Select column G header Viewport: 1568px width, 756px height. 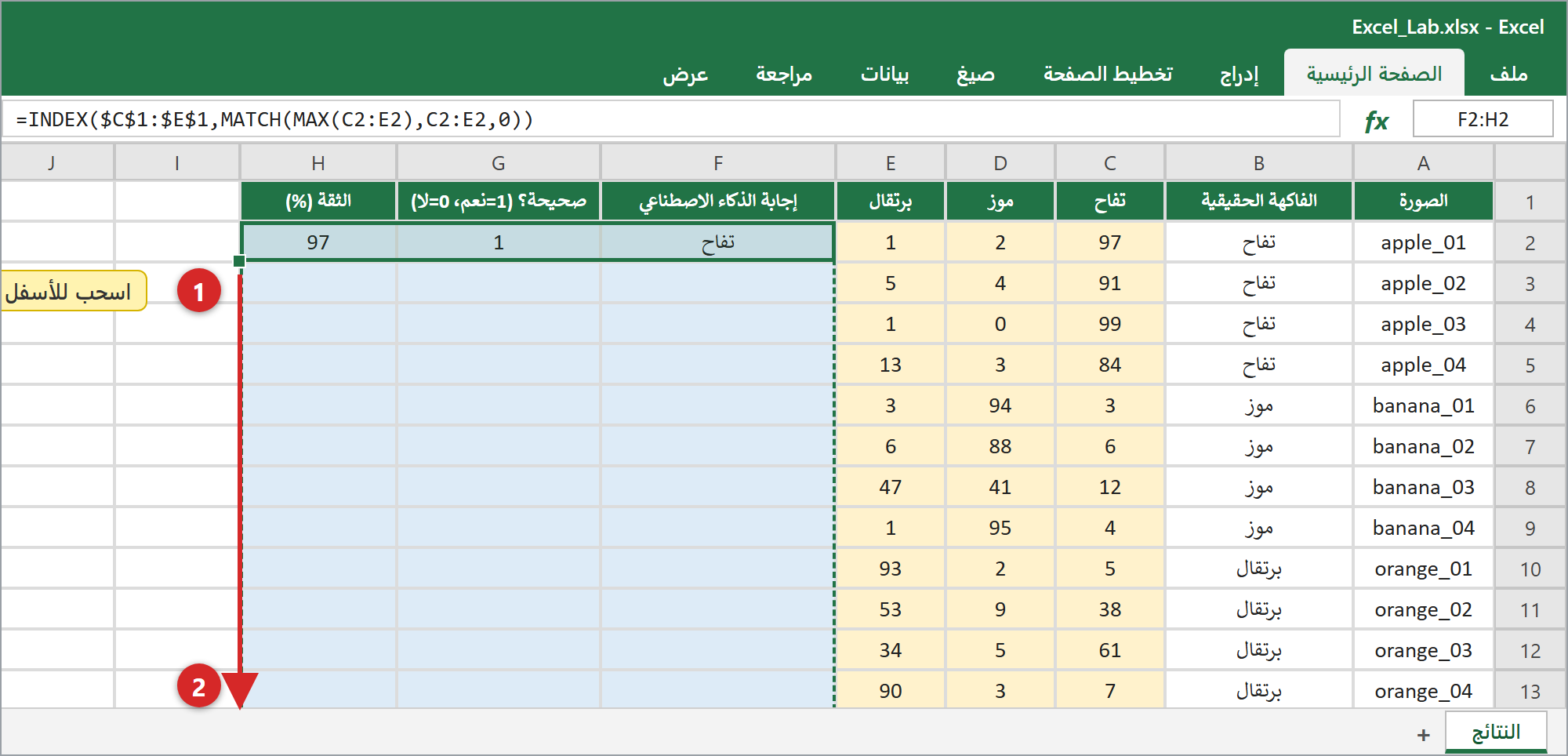[x=499, y=162]
